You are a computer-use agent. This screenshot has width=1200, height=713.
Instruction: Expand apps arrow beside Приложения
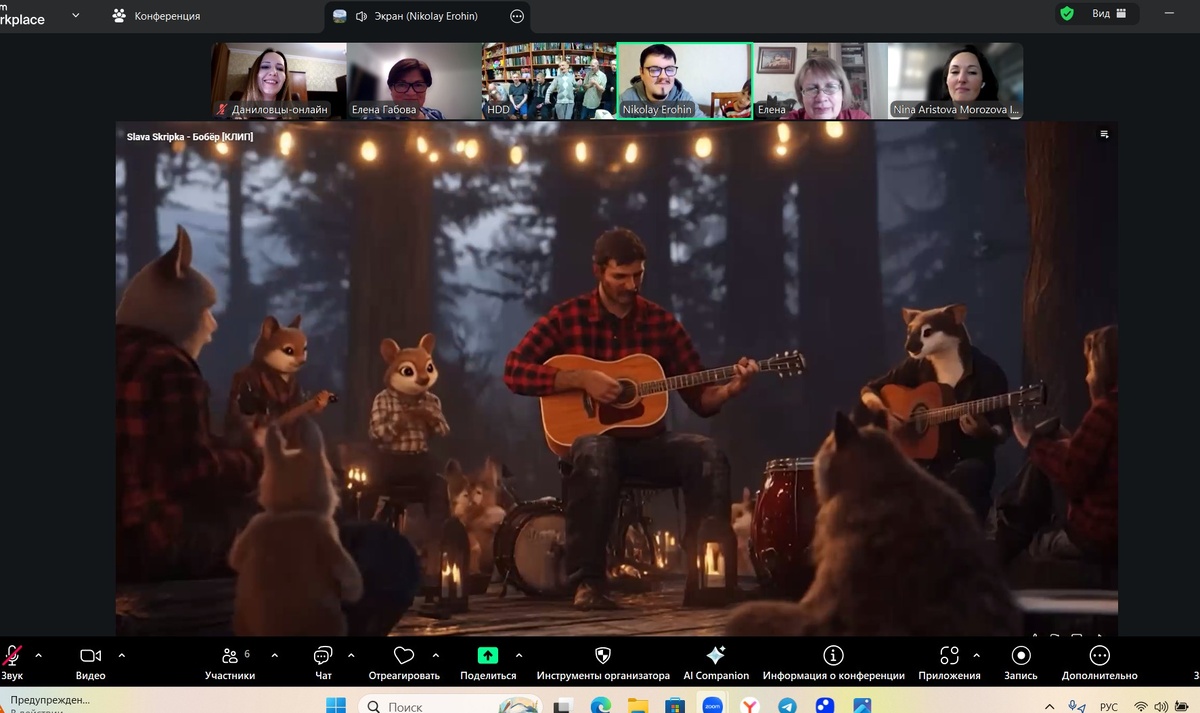click(976, 656)
